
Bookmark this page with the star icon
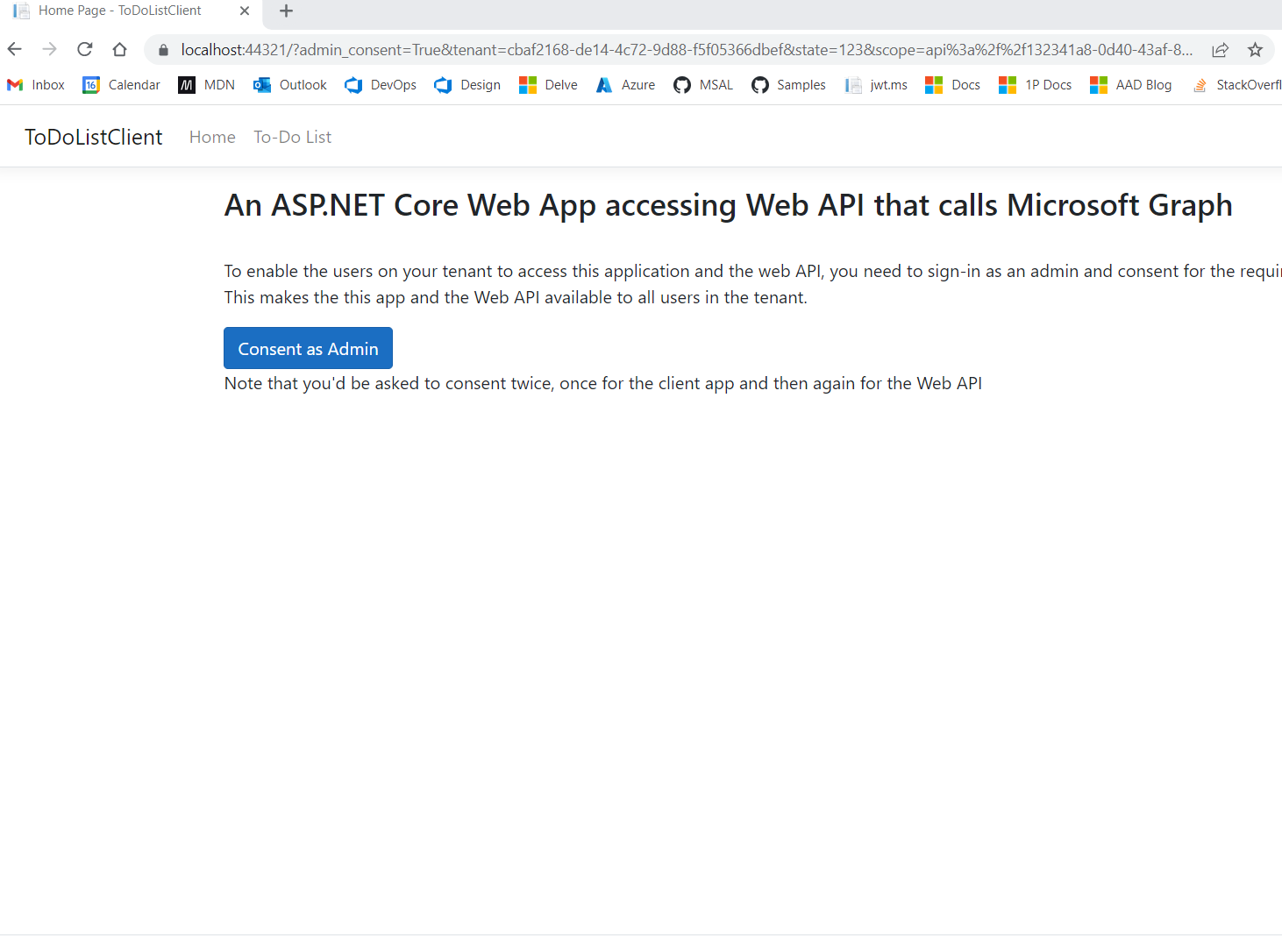point(1256,50)
